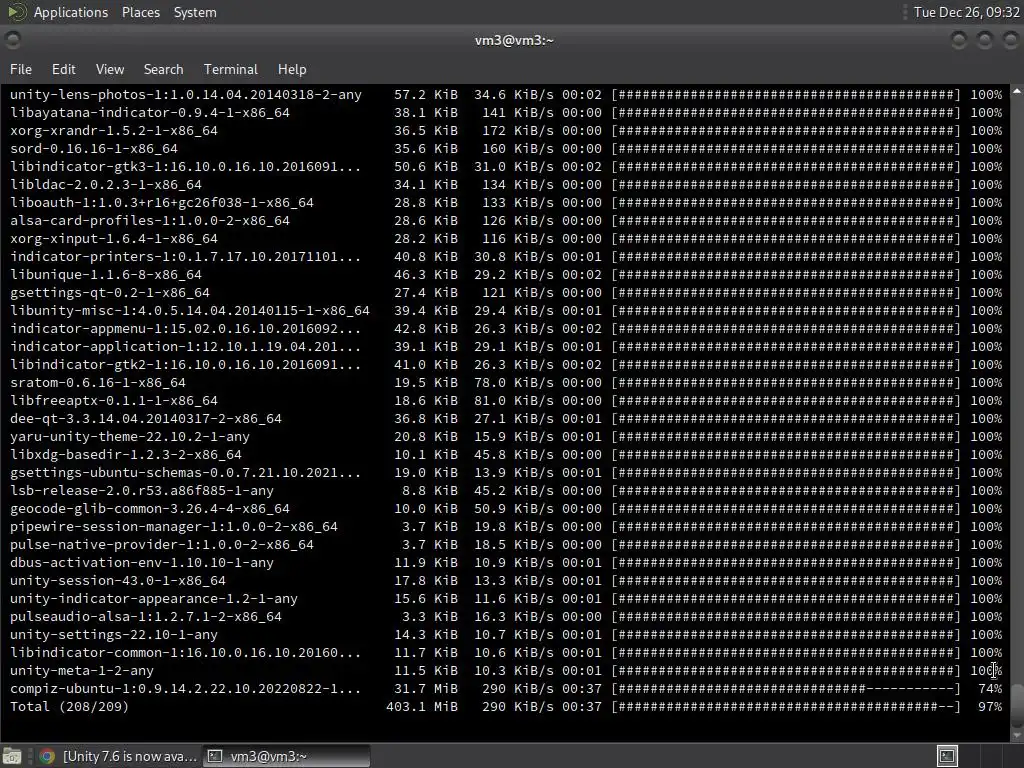The width and height of the screenshot is (1024, 768).
Task: Click the indicator-appmenu package name
Action: (x=185, y=328)
